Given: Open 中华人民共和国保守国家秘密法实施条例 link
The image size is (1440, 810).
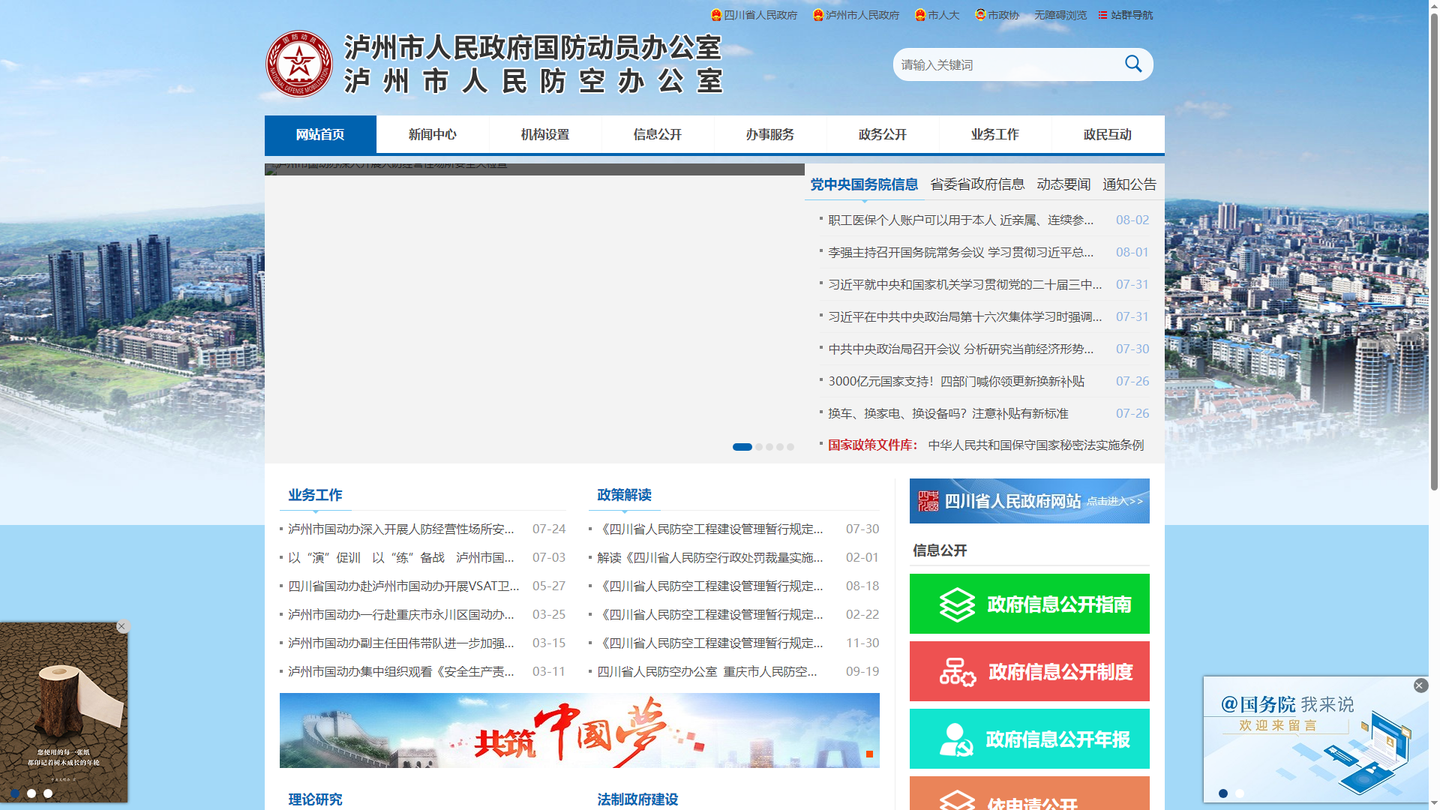Looking at the screenshot, I should tap(1036, 445).
